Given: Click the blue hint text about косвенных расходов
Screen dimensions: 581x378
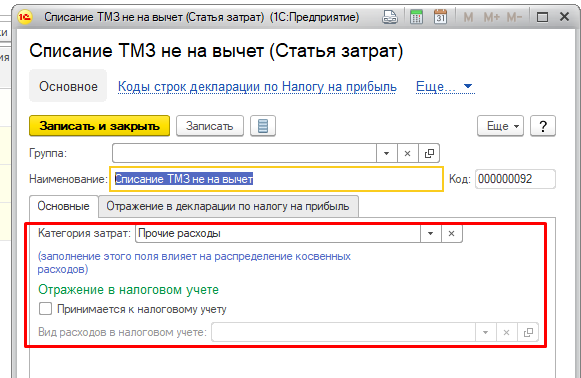Looking at the screenshot, I should coord(194,262).
